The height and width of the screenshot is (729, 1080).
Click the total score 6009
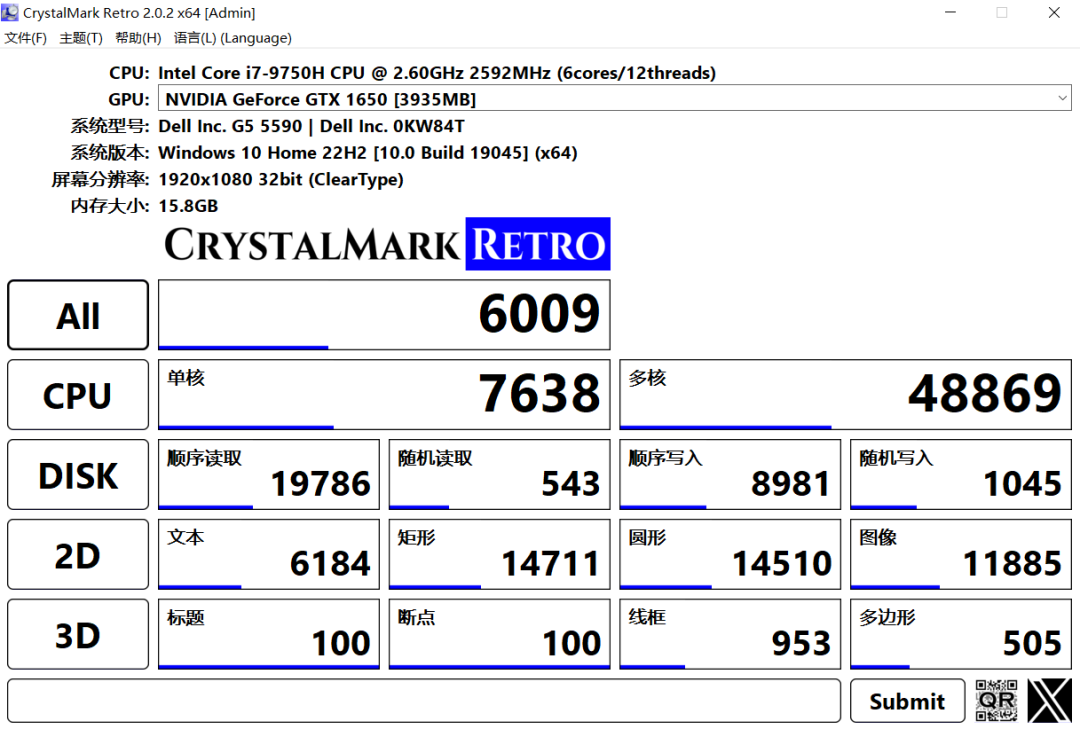[x=384, y=315]
